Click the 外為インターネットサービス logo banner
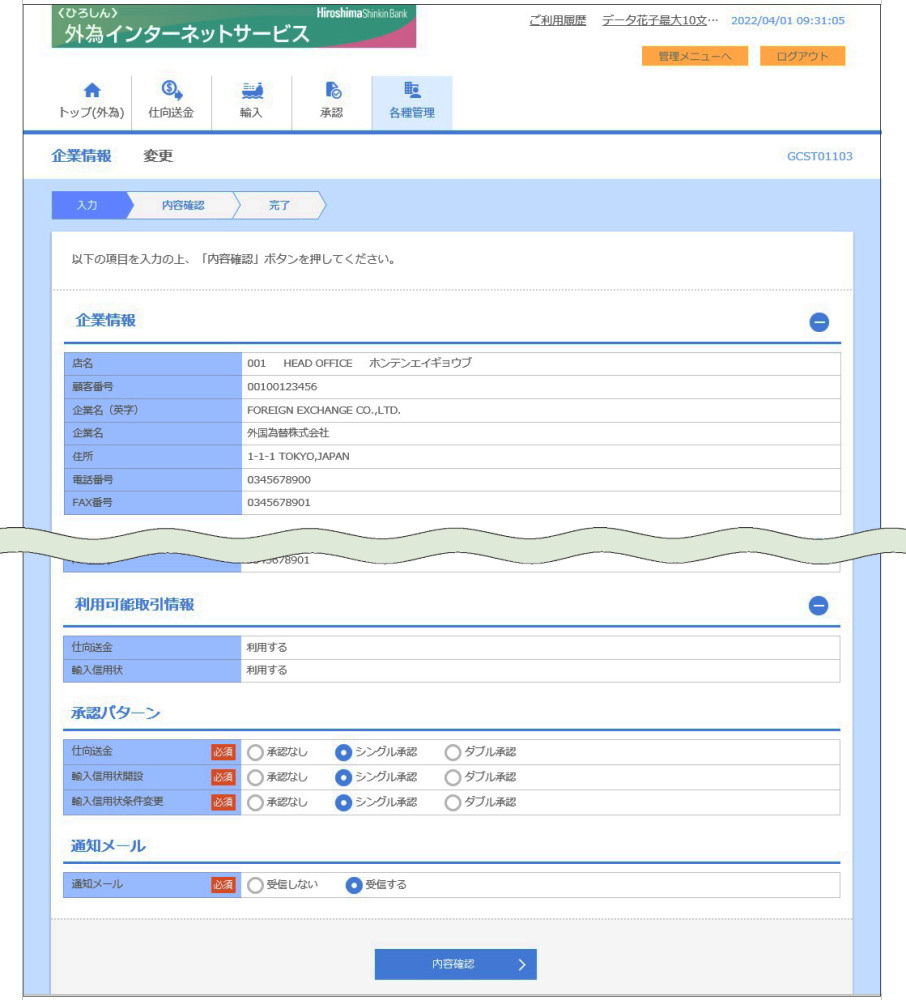Viewport: 906px width, 1000px height. (233, 27)
